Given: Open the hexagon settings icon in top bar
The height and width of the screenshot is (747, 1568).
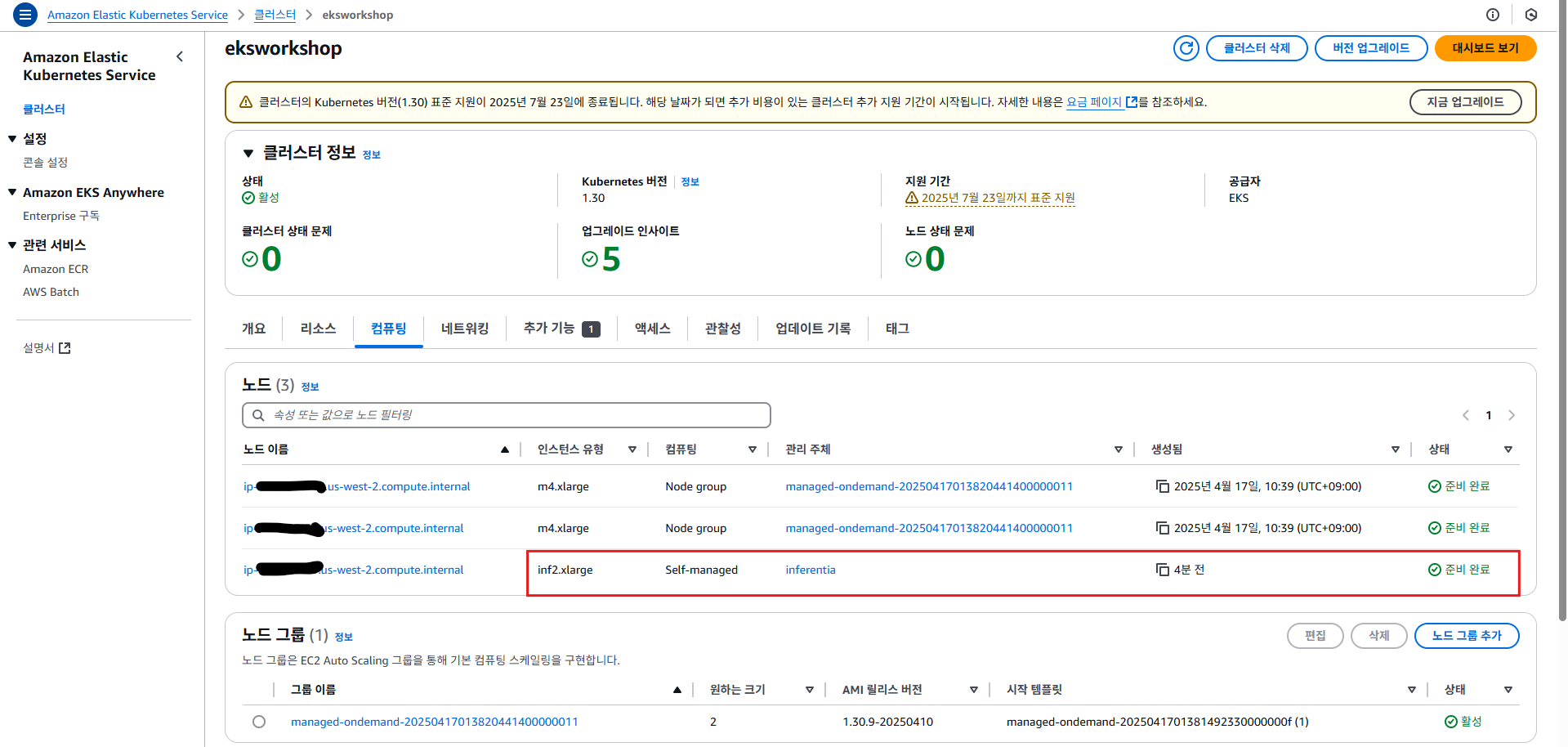Looking at the screenshot, I should click(1531, 15).
